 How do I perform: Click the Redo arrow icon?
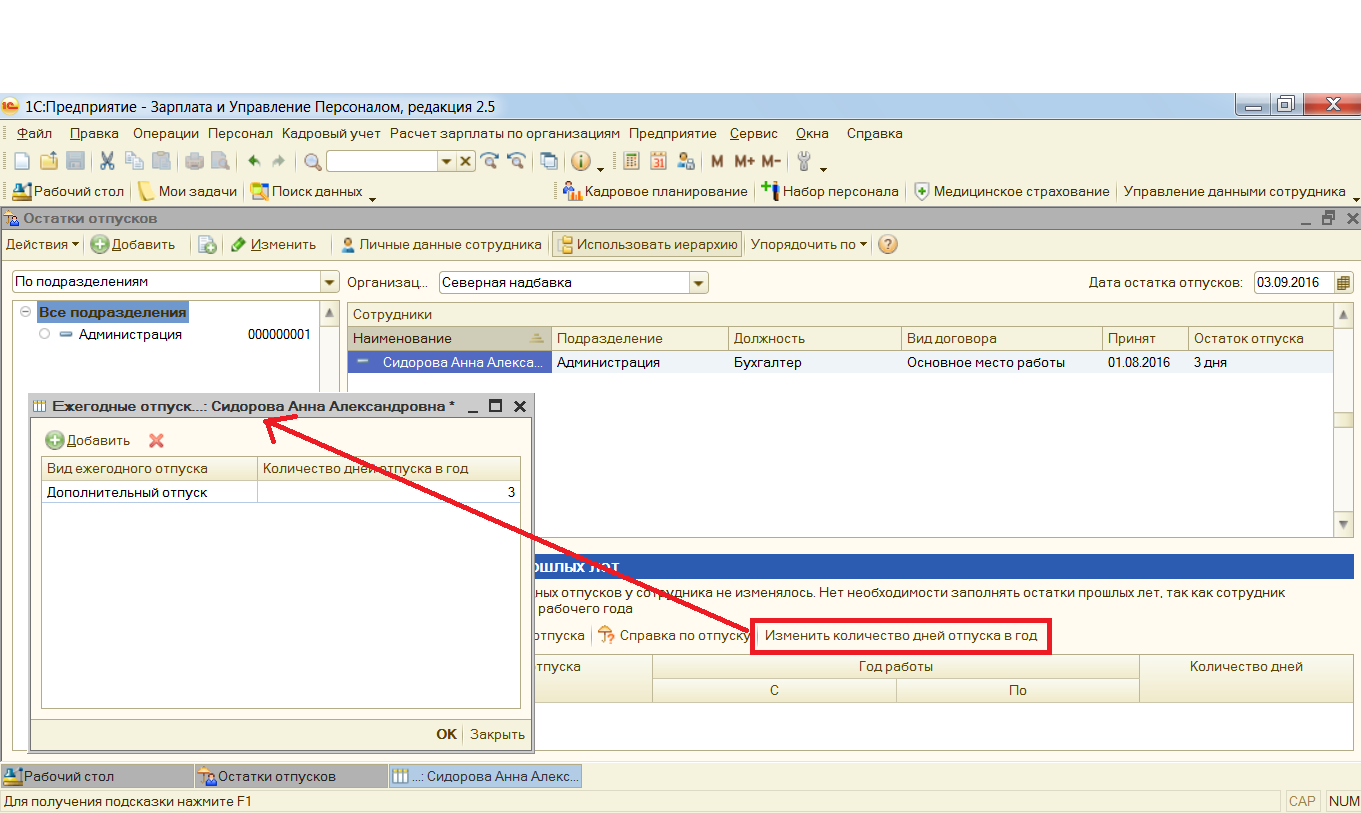point(279,161)
